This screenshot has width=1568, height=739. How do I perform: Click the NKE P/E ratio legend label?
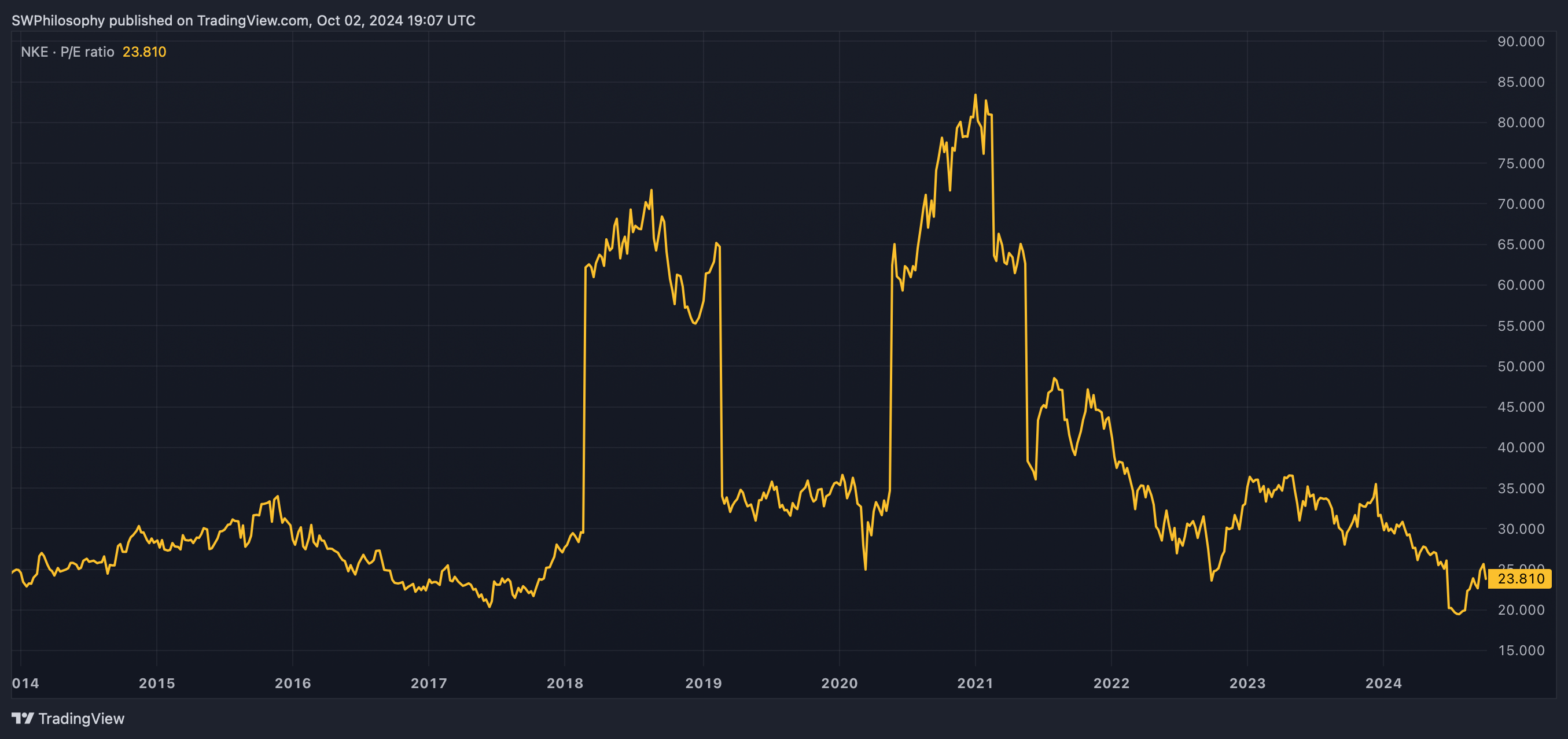[x=68, y=51]
